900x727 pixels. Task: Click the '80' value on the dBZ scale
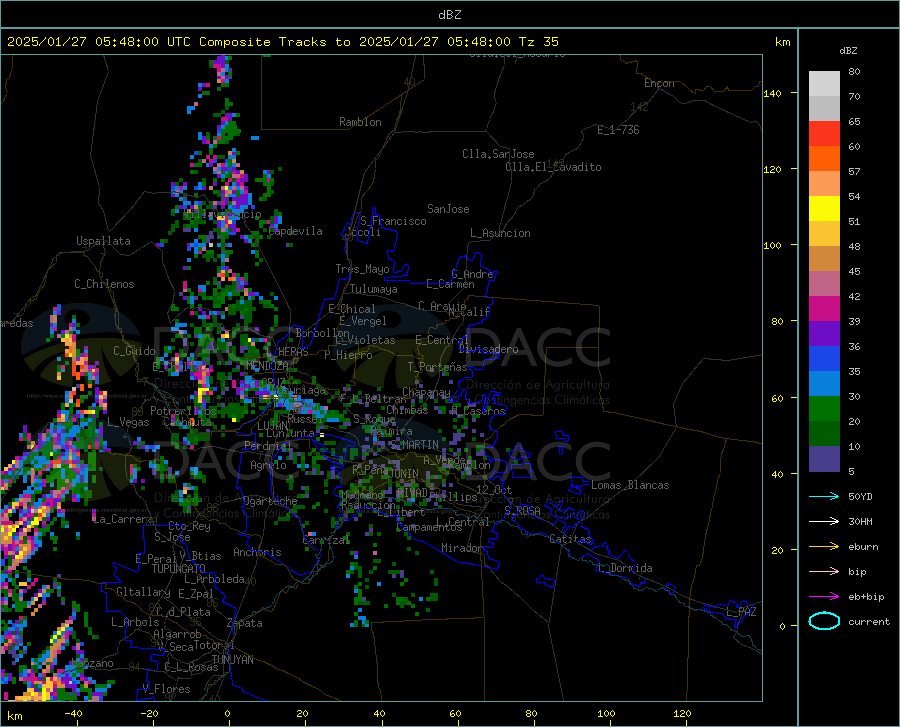click(x=854, y=72)
